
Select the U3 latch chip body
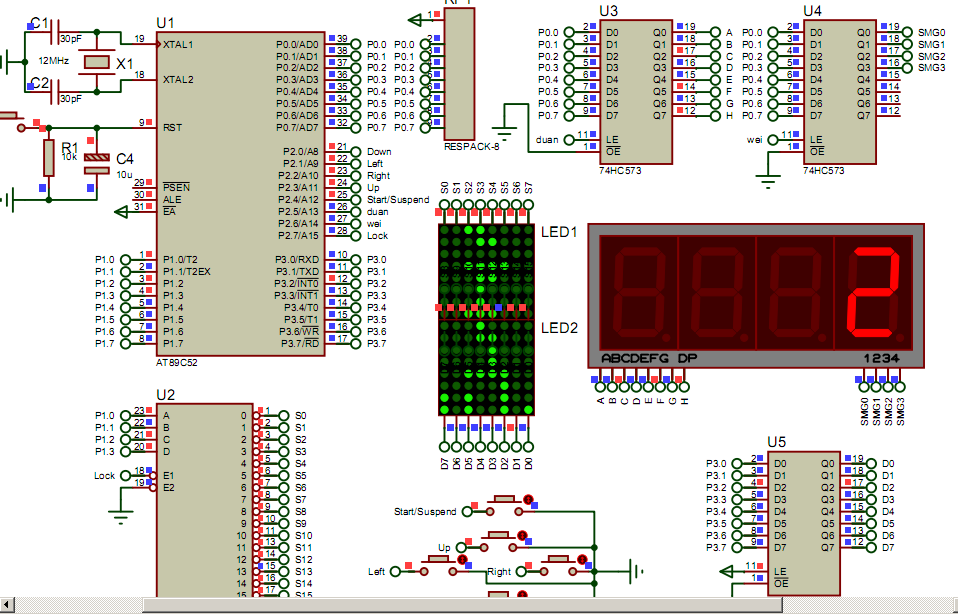tap(636, 92)
